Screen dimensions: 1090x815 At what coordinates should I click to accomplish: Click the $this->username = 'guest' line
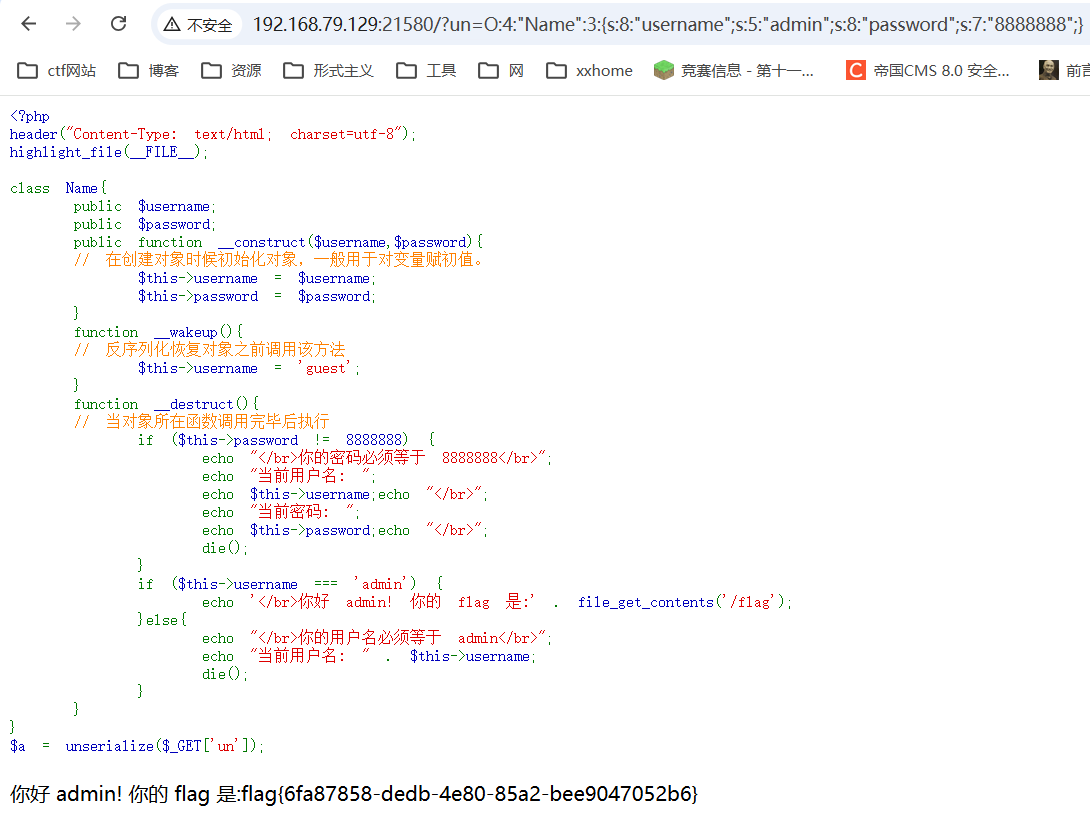coord(249,369)
